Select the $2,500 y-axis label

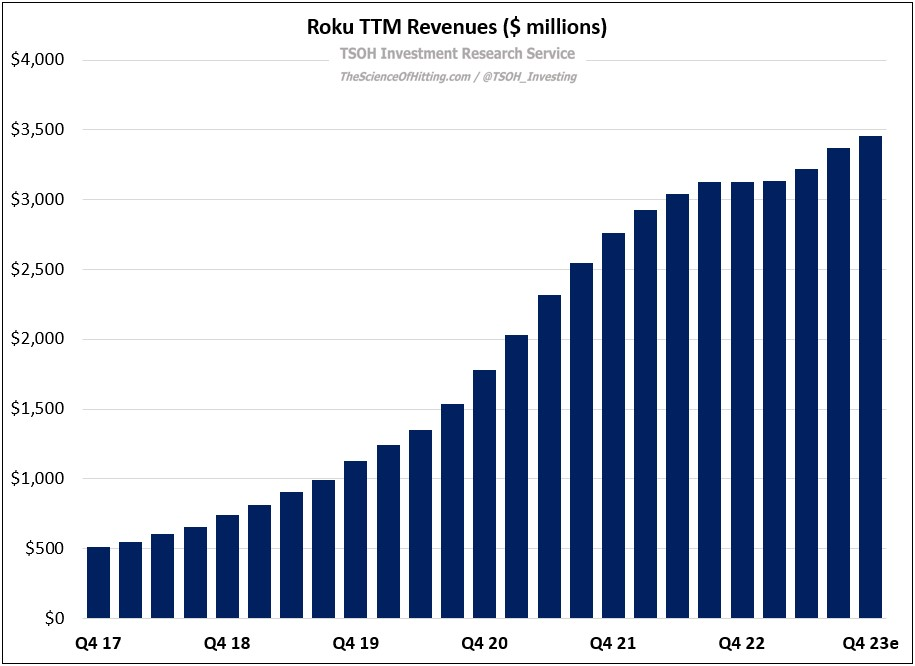click(37, 269)
